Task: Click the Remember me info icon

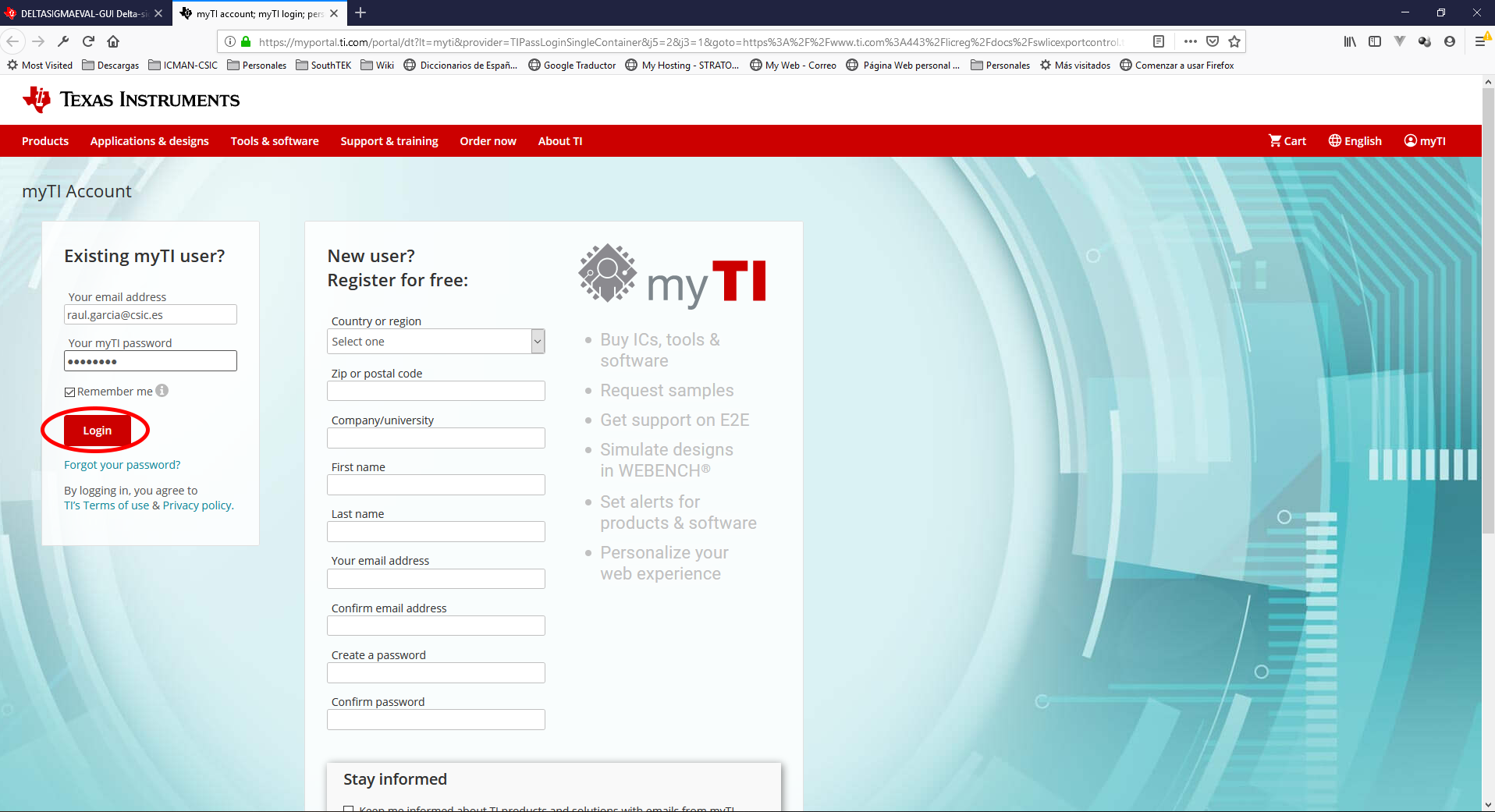Action: [x=162, y=391]
